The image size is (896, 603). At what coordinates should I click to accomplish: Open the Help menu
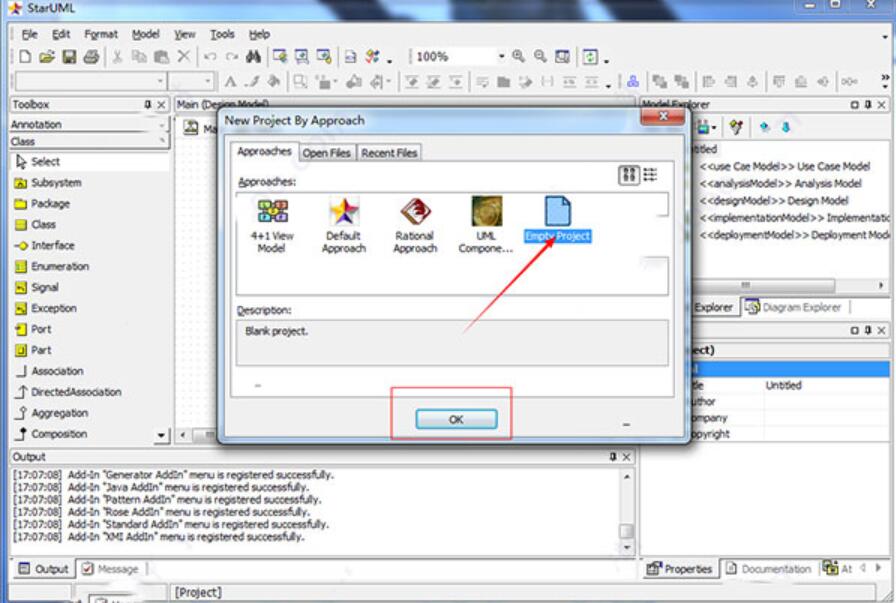point(259,34)
